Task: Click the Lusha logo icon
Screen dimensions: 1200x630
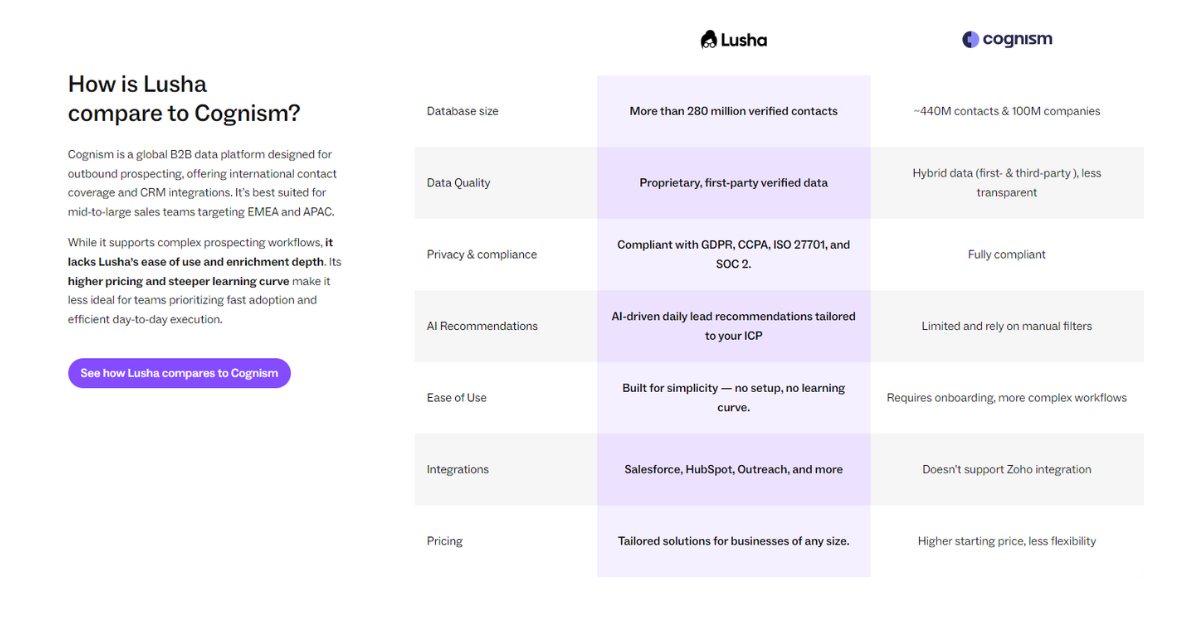Action: tap(733, 40)
